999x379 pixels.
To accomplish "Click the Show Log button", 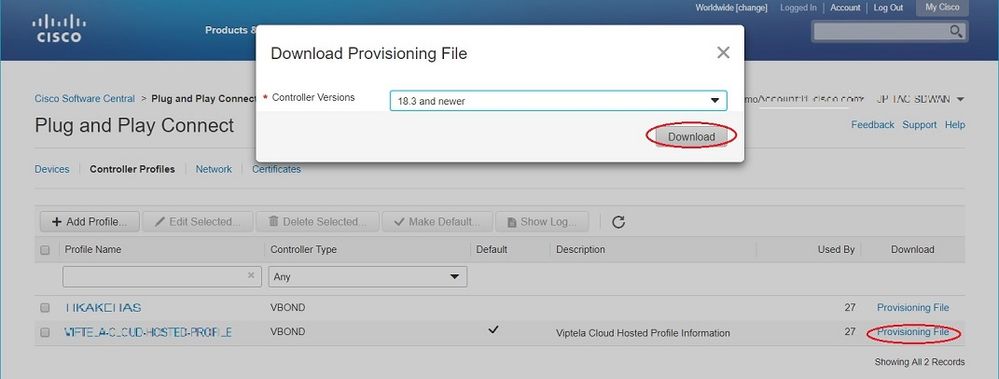I will pos(542,222).
